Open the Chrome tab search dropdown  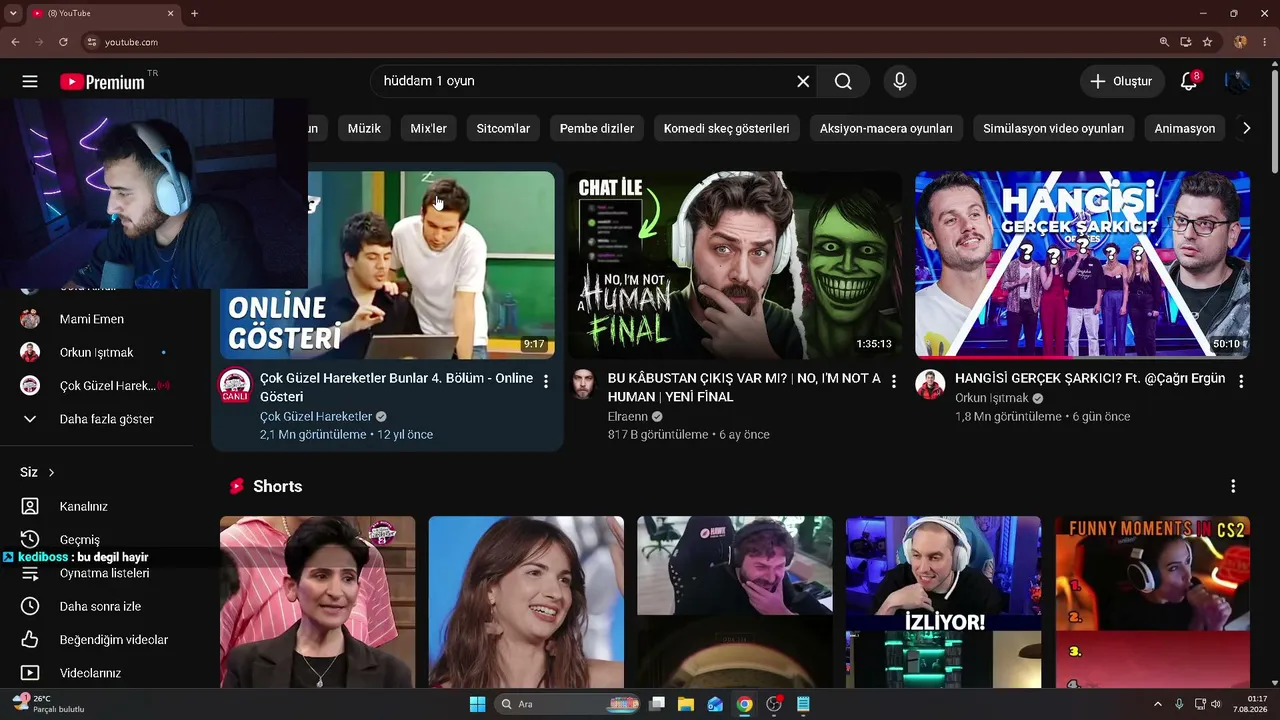pyautogui.click(x=13, y=13)
